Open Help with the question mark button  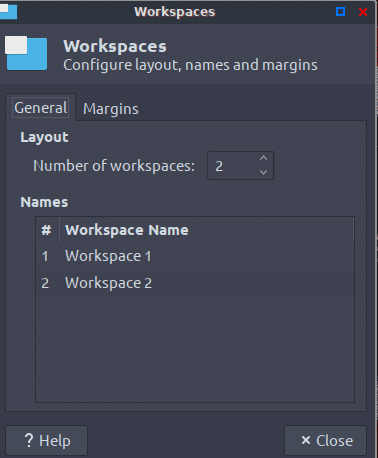(47, 440)
